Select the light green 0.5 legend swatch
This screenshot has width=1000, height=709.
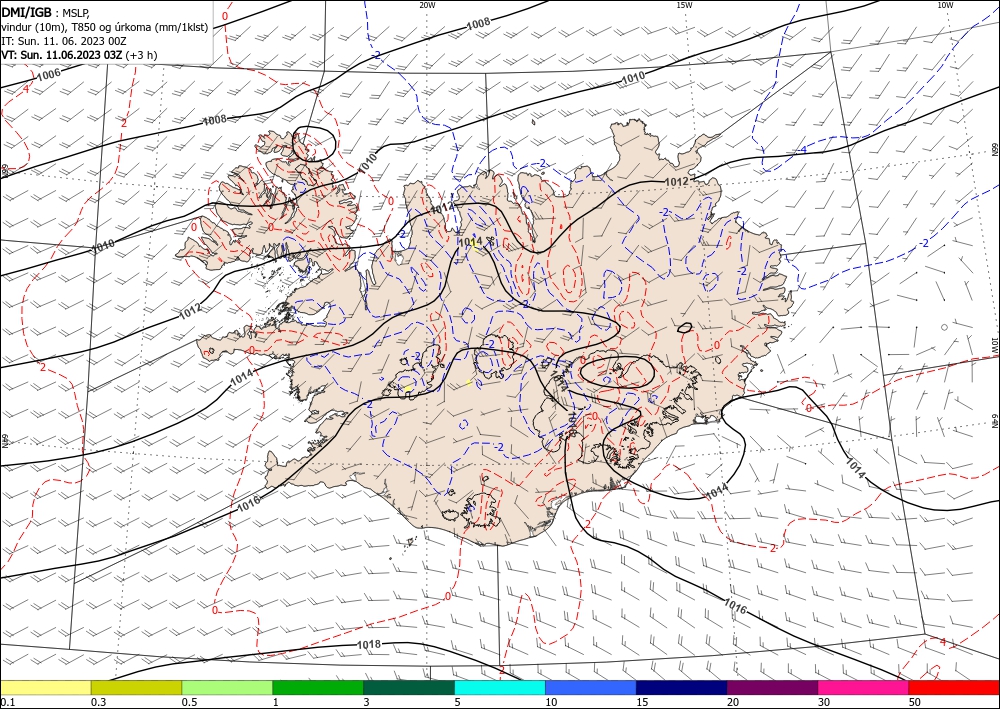pos(227,687)
